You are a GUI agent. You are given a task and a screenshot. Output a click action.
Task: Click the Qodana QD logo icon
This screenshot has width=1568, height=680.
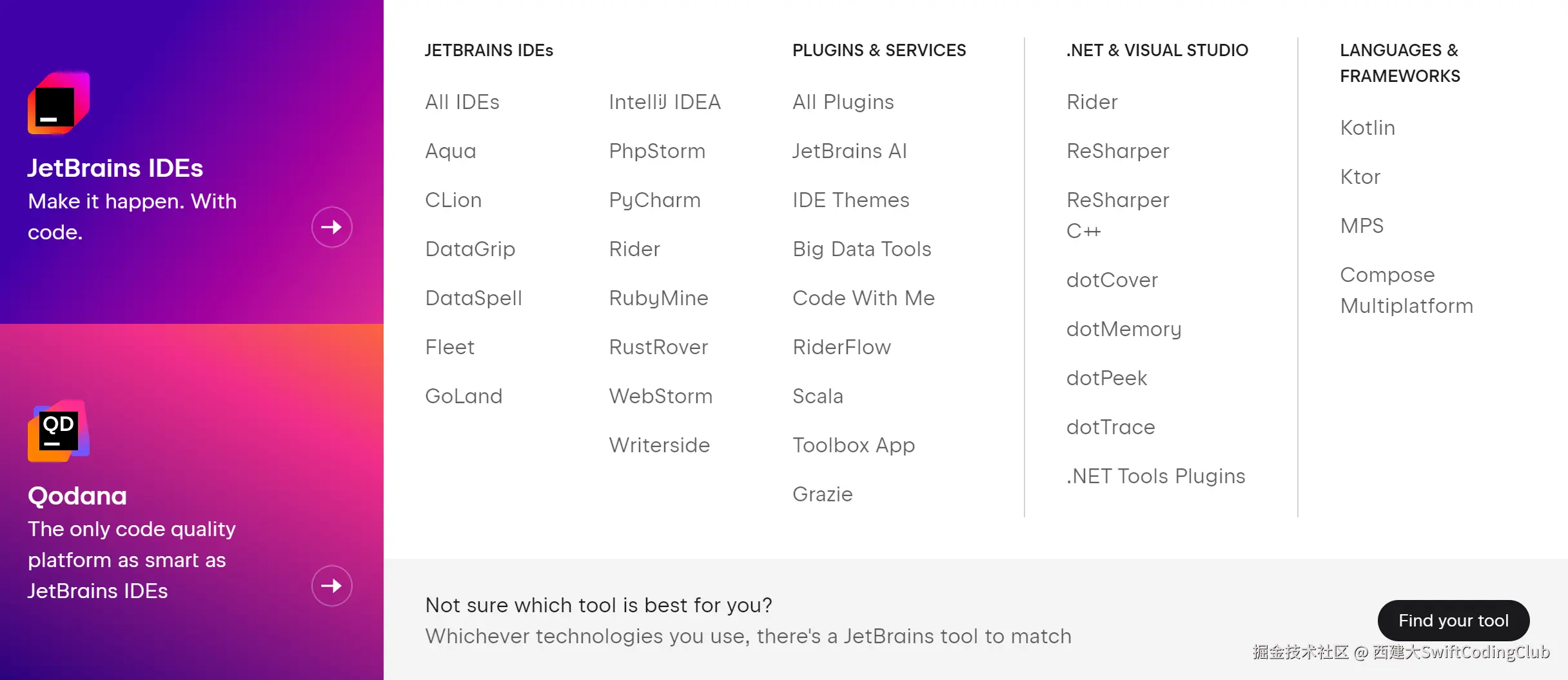59,431
